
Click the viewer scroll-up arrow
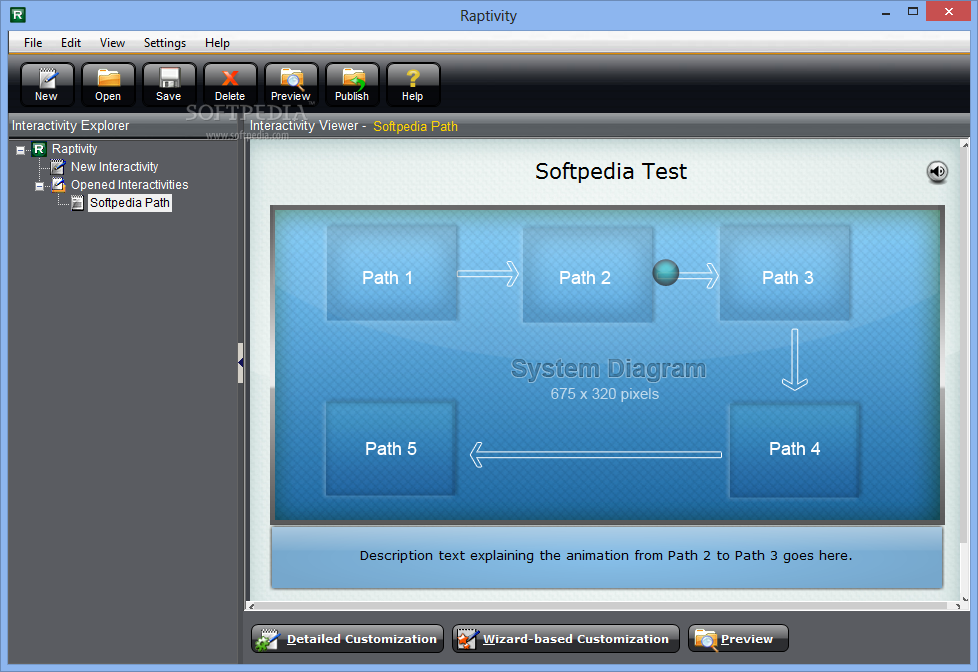(x=965, y=144)
